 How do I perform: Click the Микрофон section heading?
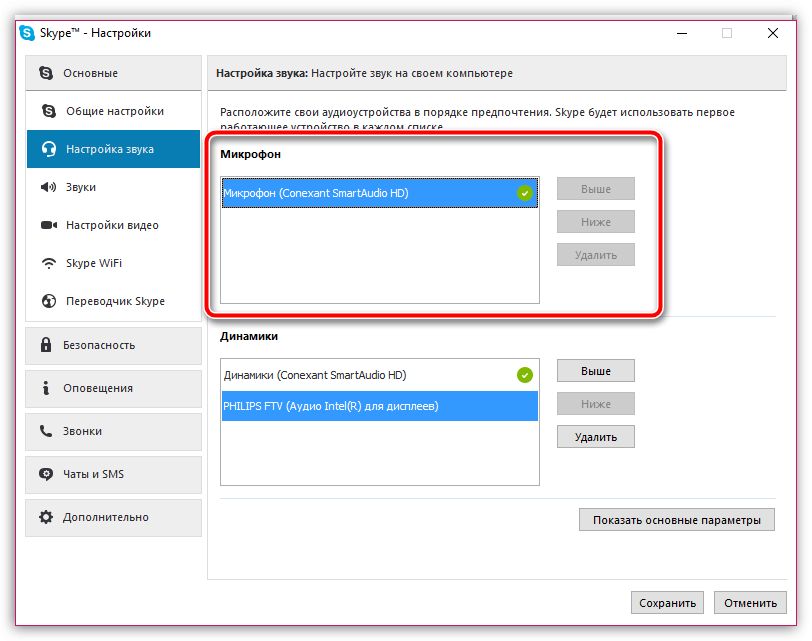pos(251,154)
